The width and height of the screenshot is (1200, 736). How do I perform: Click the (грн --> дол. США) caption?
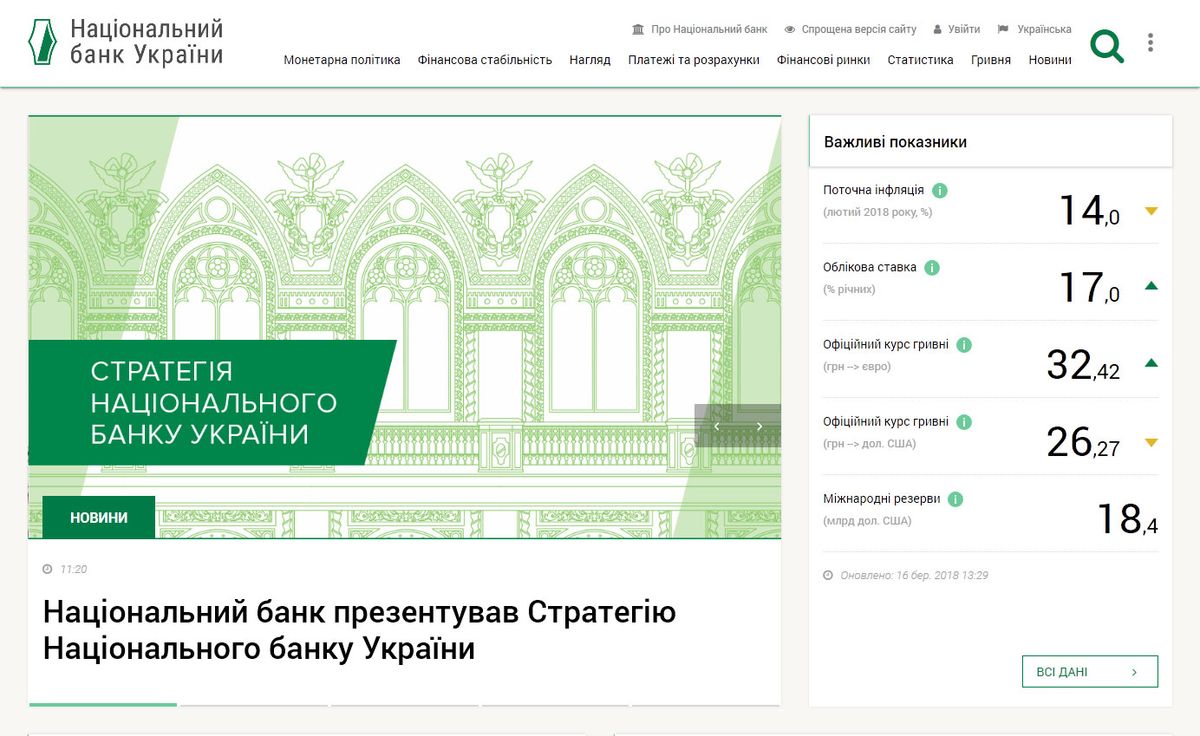click(x=869, y=444)
